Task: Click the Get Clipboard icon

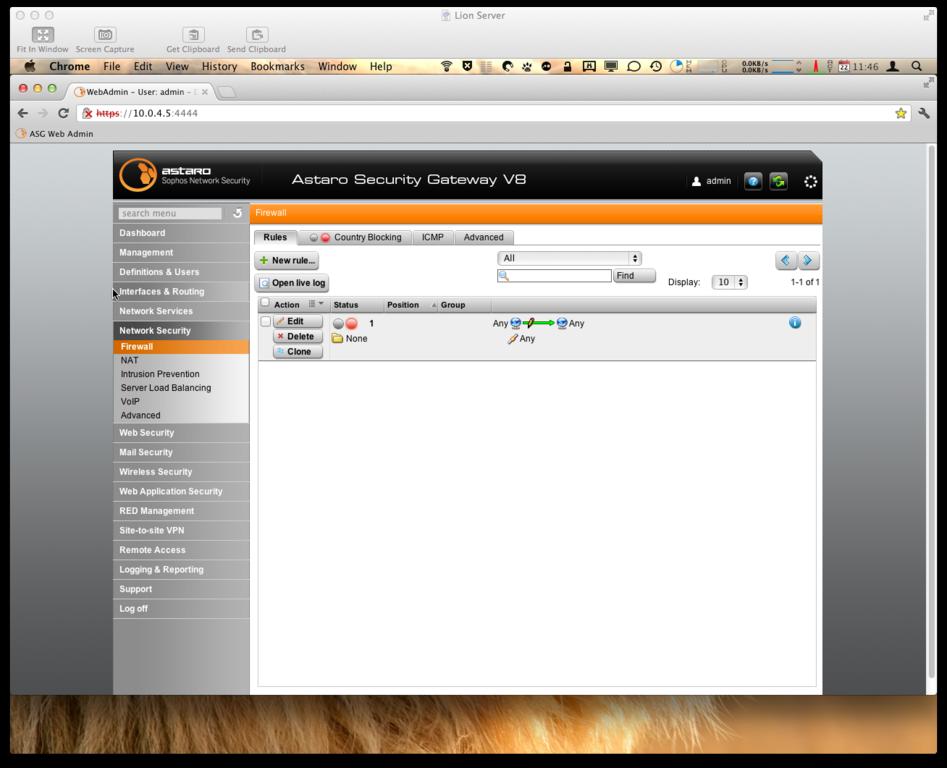Action: pyautogui.click(x=193, y=34)
